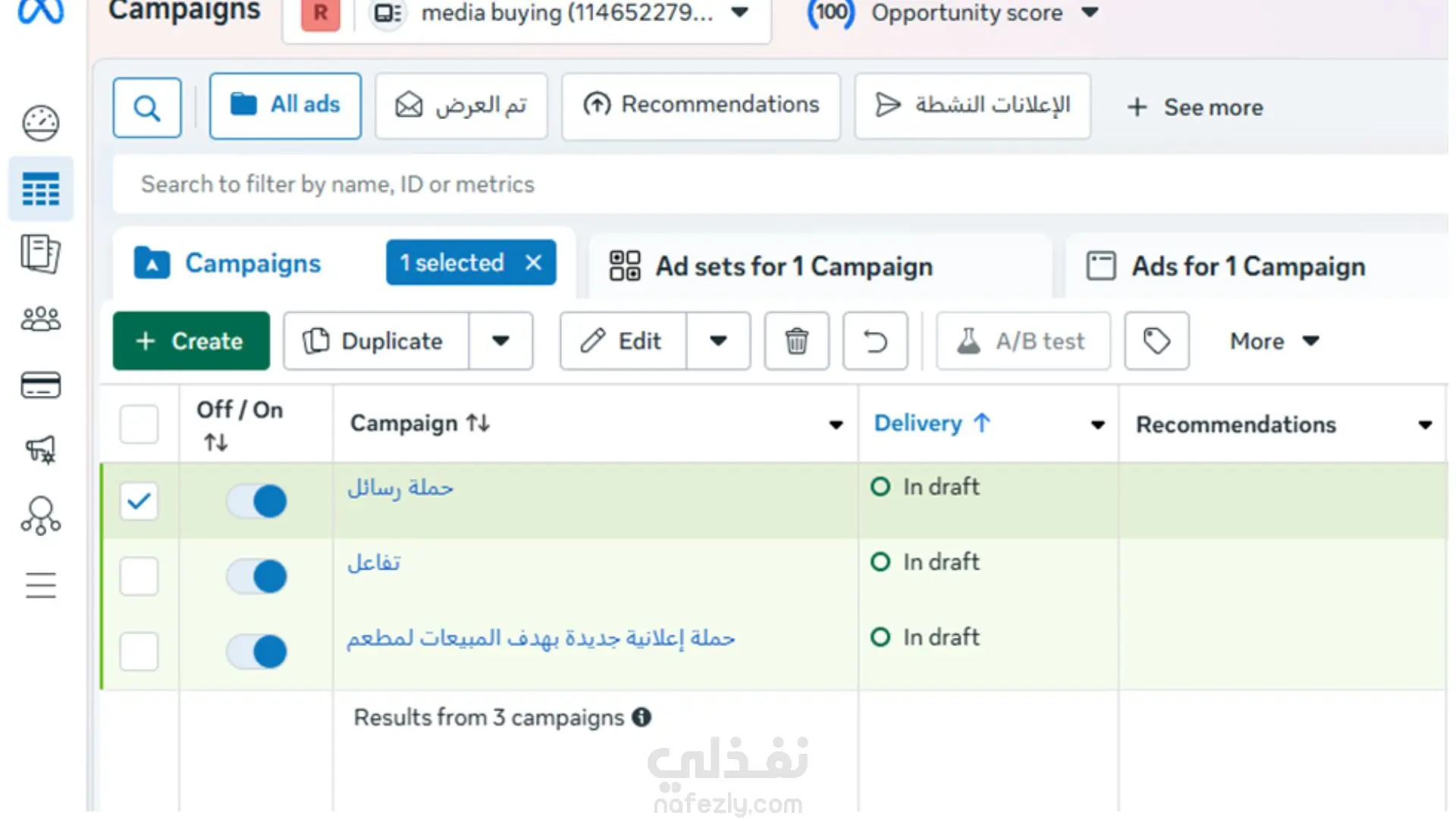Open the حملة رسائل campaign link

tap(400, 488)
